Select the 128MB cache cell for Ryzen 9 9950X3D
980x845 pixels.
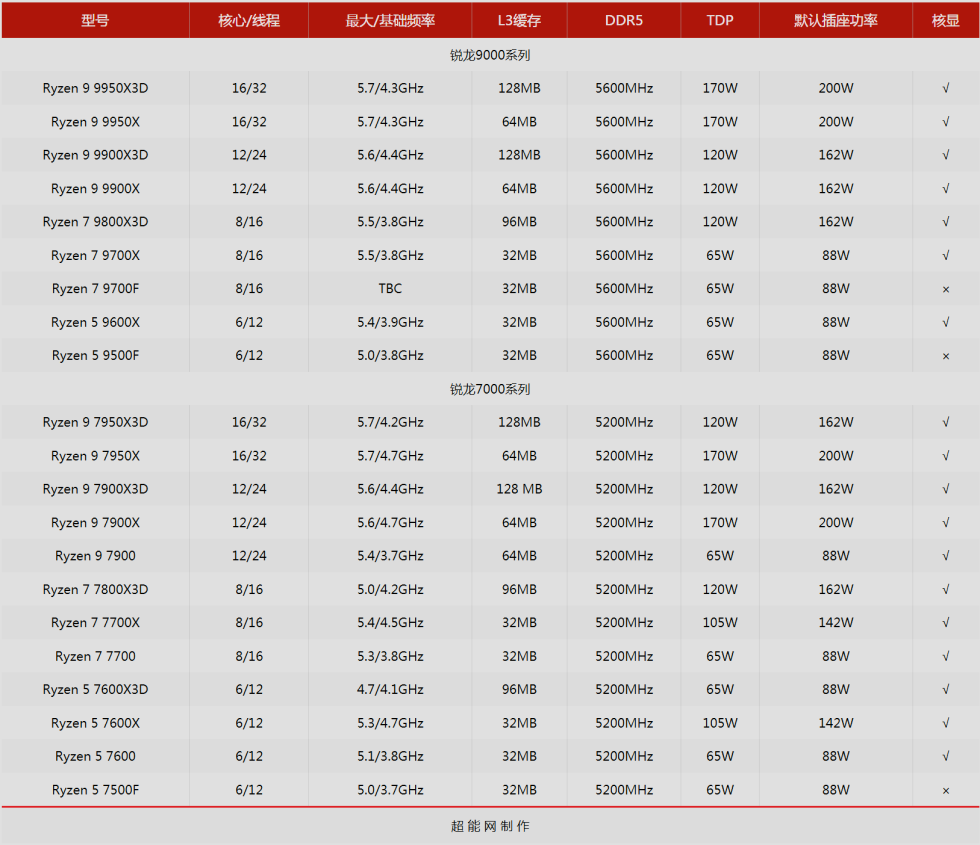pos(519,88)
